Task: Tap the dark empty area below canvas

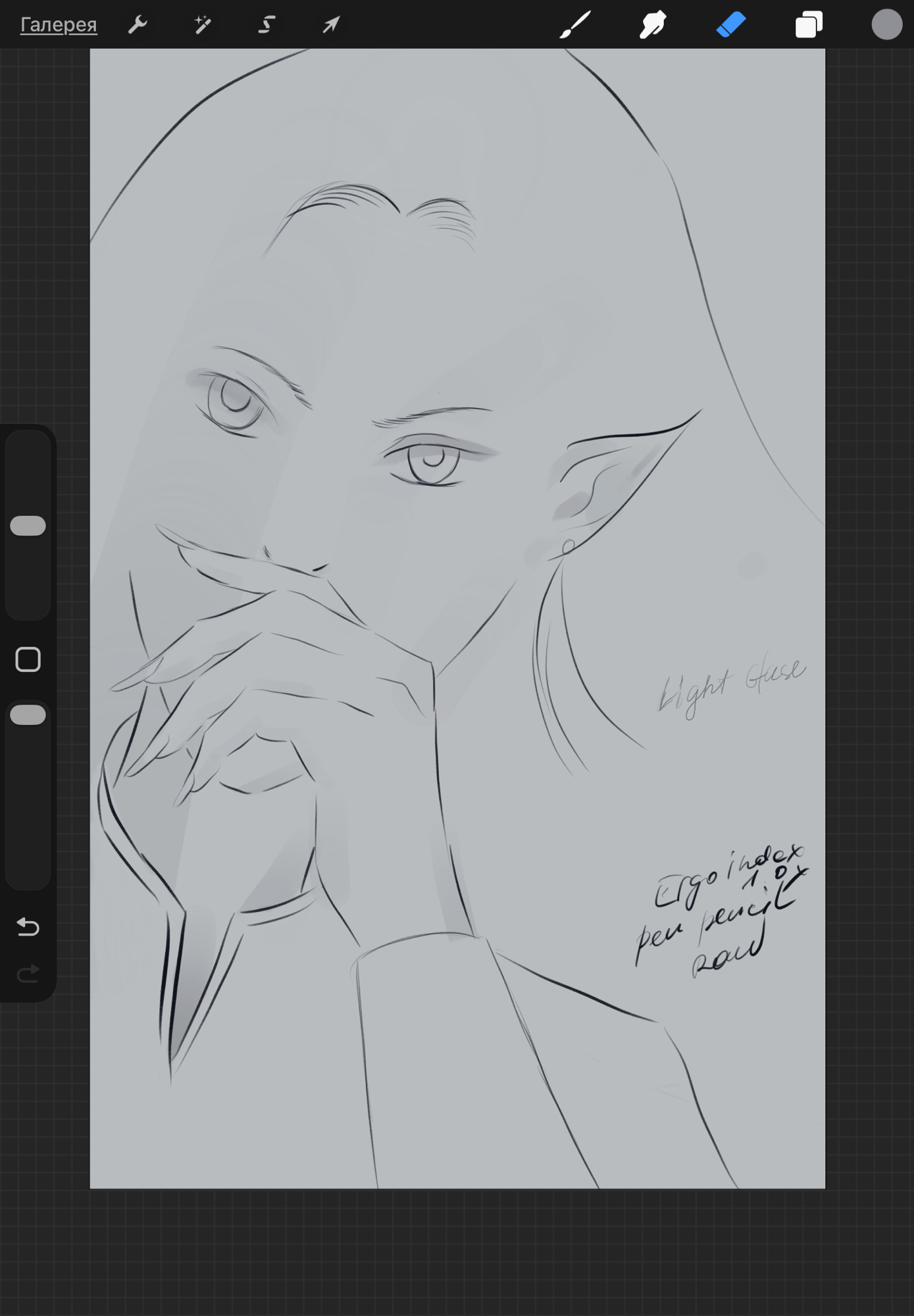Action: pyautogui.click(x=457, y=1250)
